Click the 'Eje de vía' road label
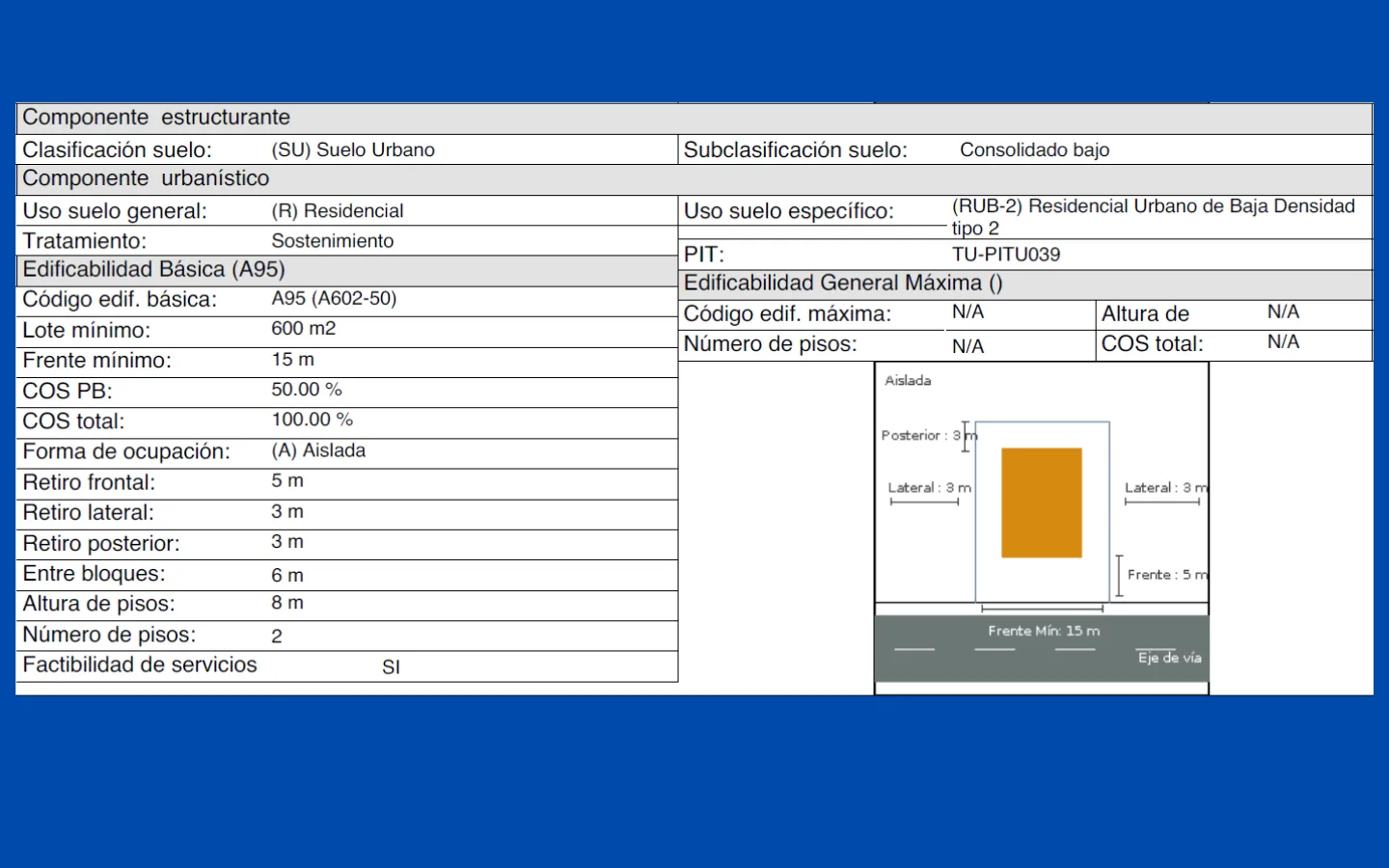Screen dimensions: 1389x868 click(x=1169, y=658)
